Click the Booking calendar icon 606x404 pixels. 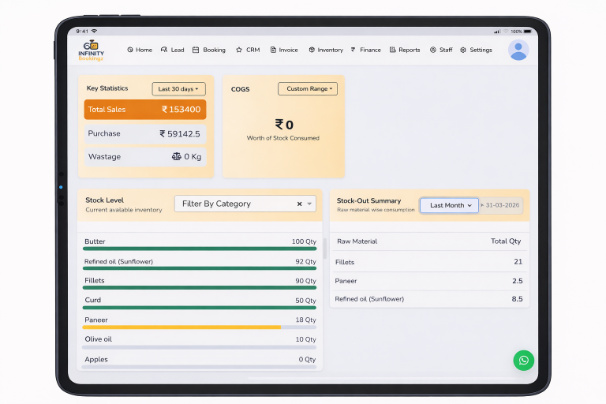pyautogui.click(x=196, y=50)
